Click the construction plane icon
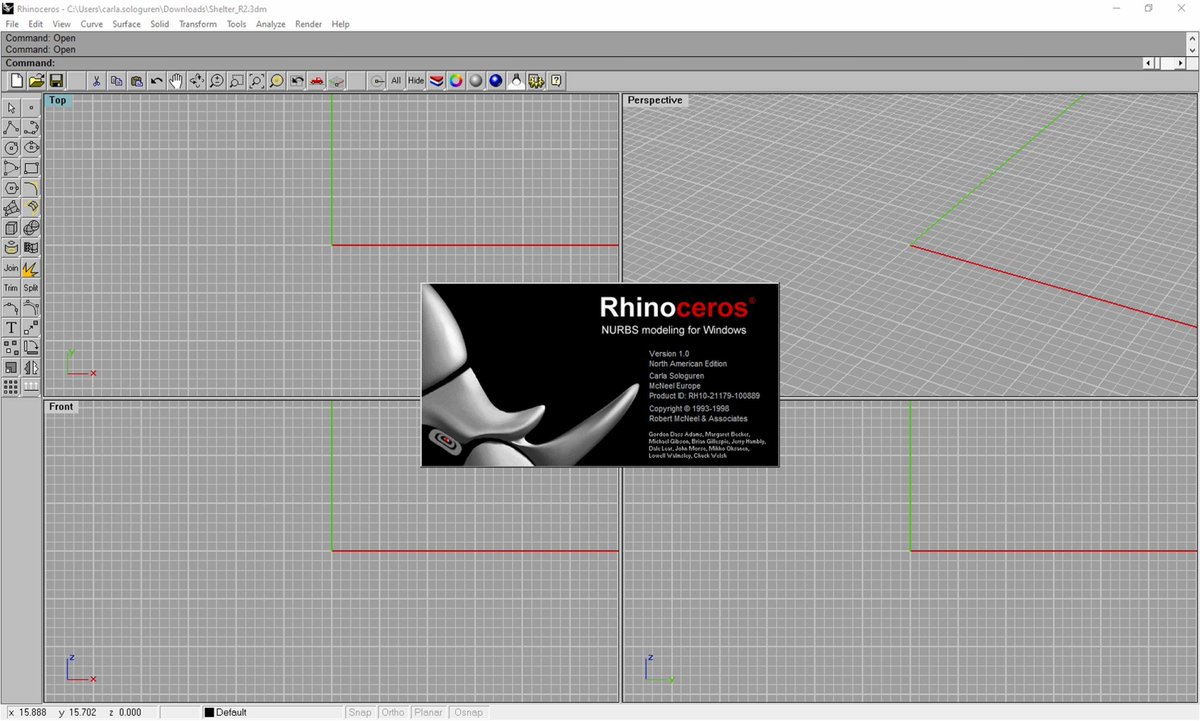Screen dimensions: 1200x721 337,81
